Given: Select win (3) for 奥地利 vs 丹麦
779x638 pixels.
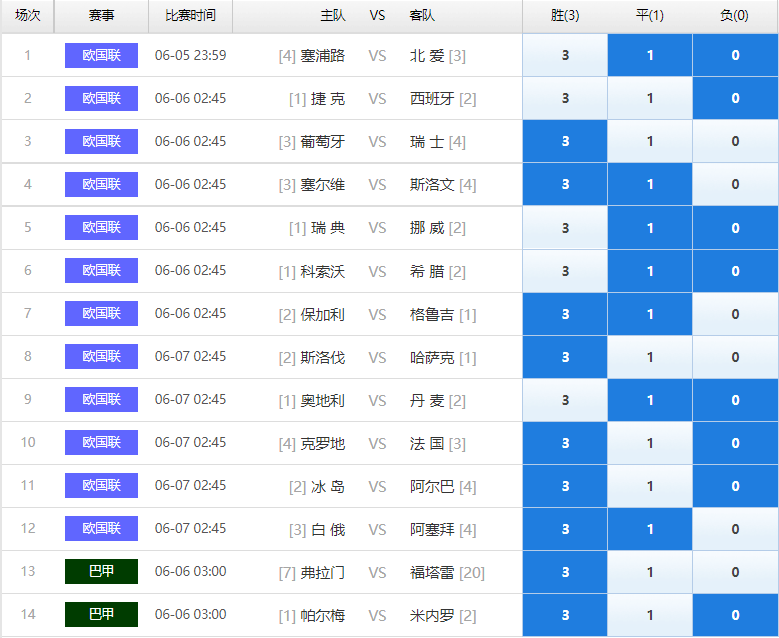Looking at the screenshot, I should point(565,400).
